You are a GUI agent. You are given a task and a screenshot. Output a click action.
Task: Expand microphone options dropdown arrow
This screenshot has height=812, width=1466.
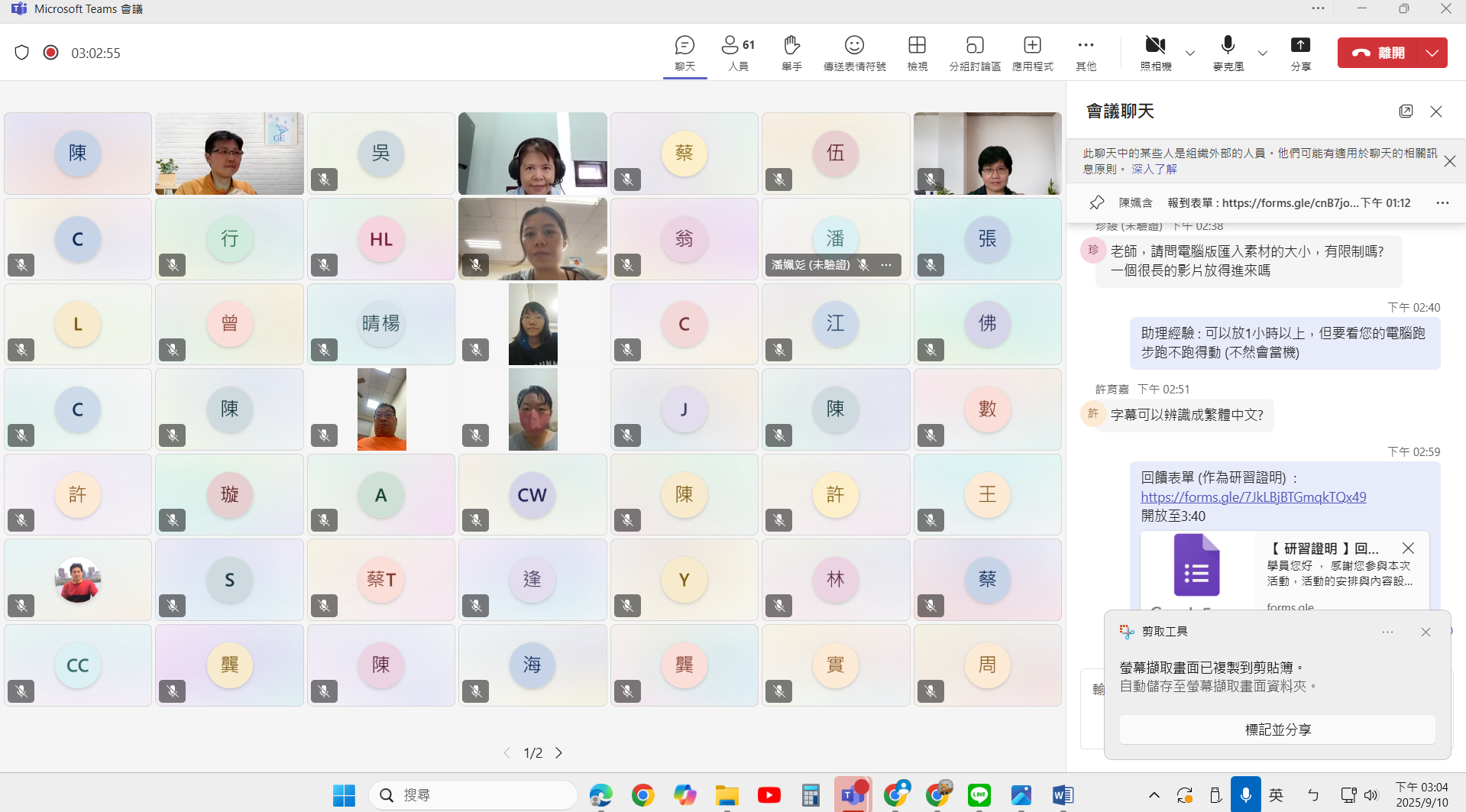pyautogui.click(x=1263, y=53)
